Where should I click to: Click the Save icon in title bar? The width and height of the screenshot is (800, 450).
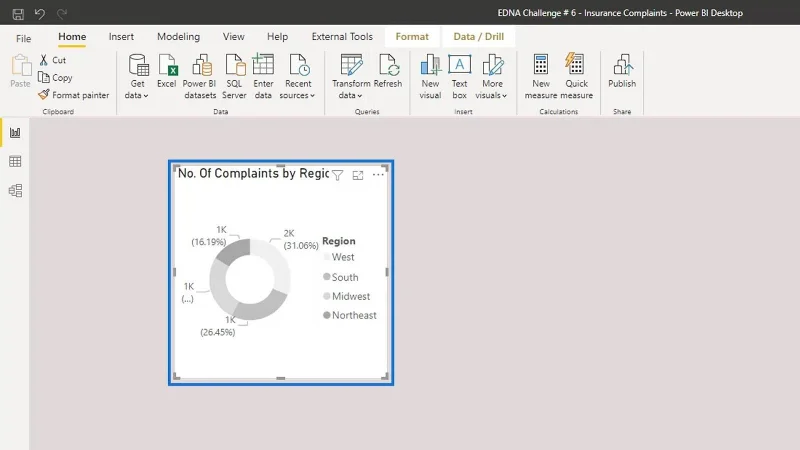coord(18,14)
